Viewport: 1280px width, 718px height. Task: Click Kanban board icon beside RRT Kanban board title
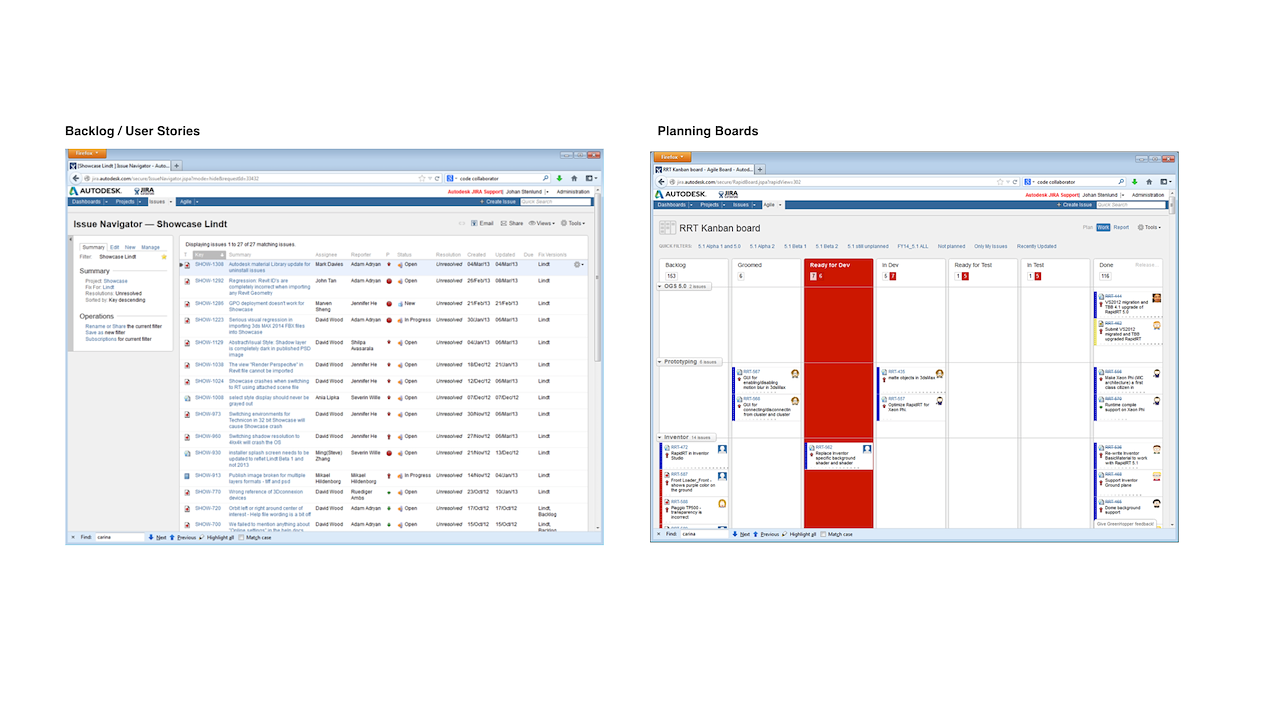tap(667, 228)
